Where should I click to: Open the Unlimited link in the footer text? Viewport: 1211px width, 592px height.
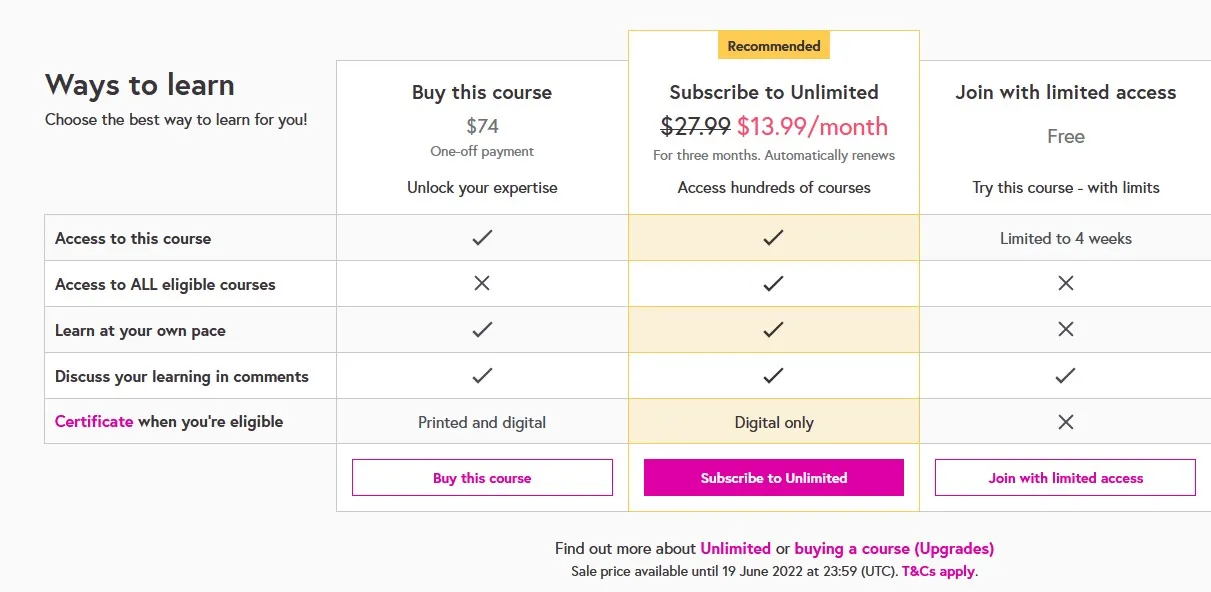point(735,549)
